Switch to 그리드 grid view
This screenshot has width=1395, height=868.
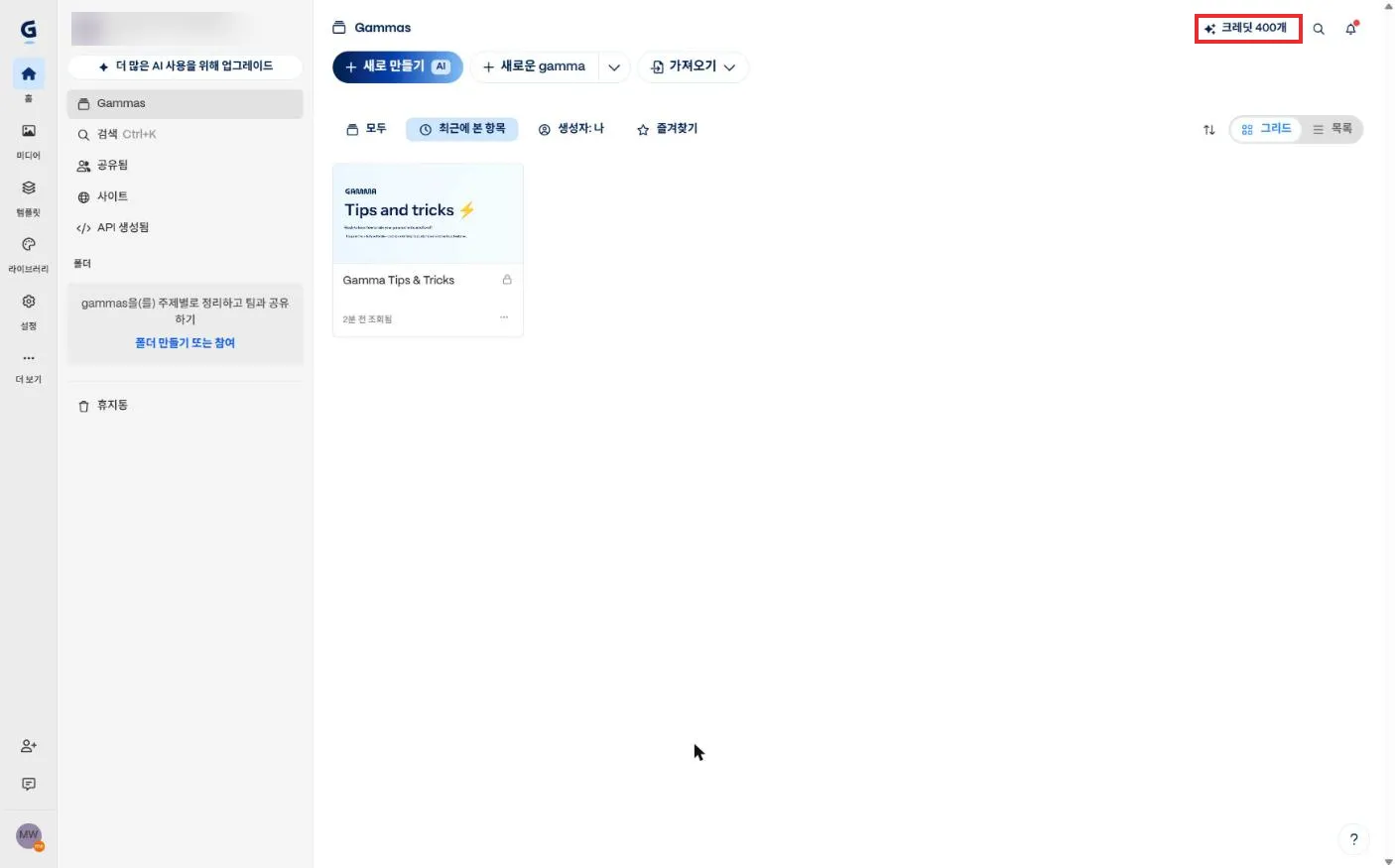pos(1266,129)
